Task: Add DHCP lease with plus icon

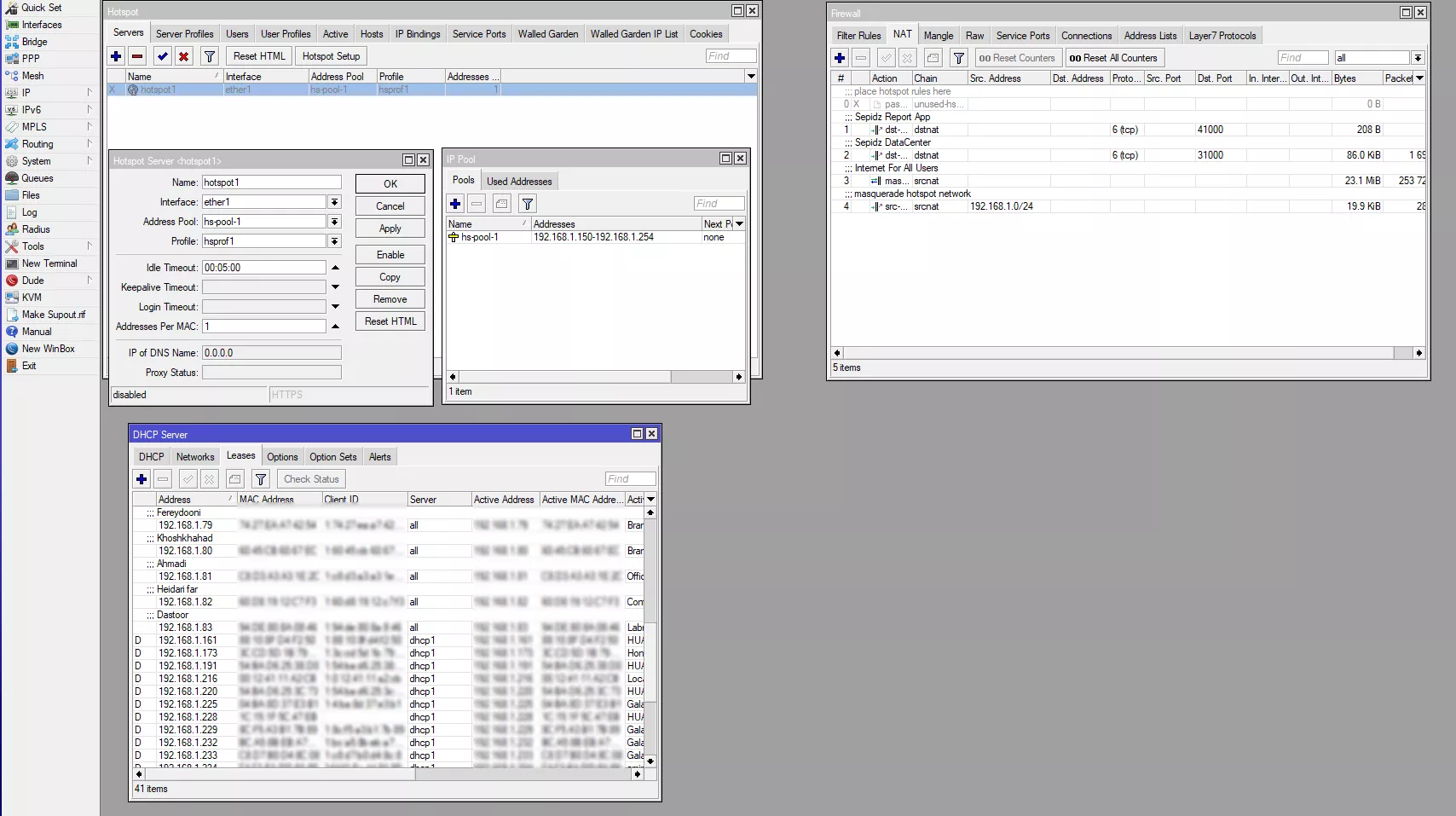Action: (142, 479)
